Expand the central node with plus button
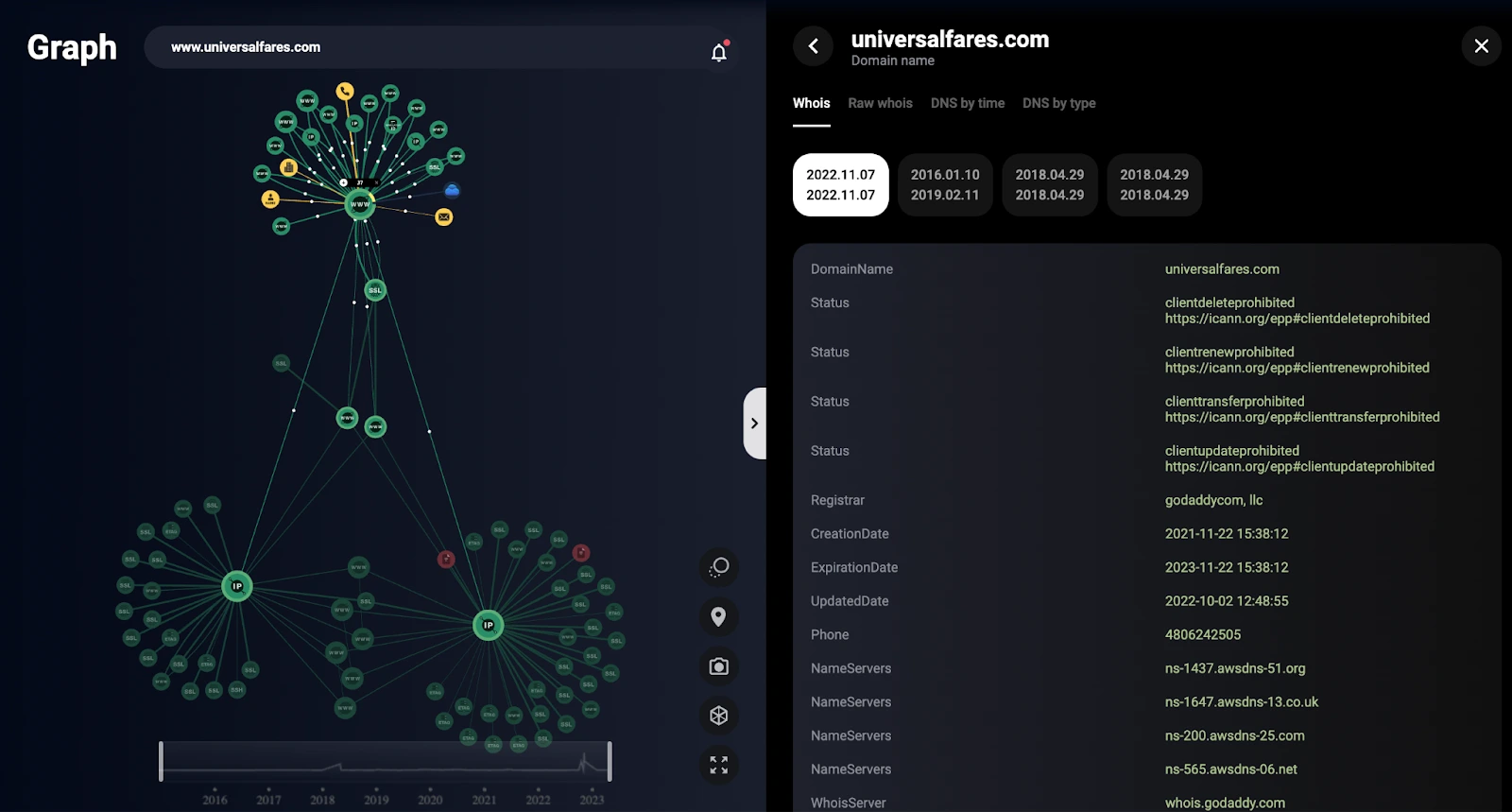 click(344, 182)
